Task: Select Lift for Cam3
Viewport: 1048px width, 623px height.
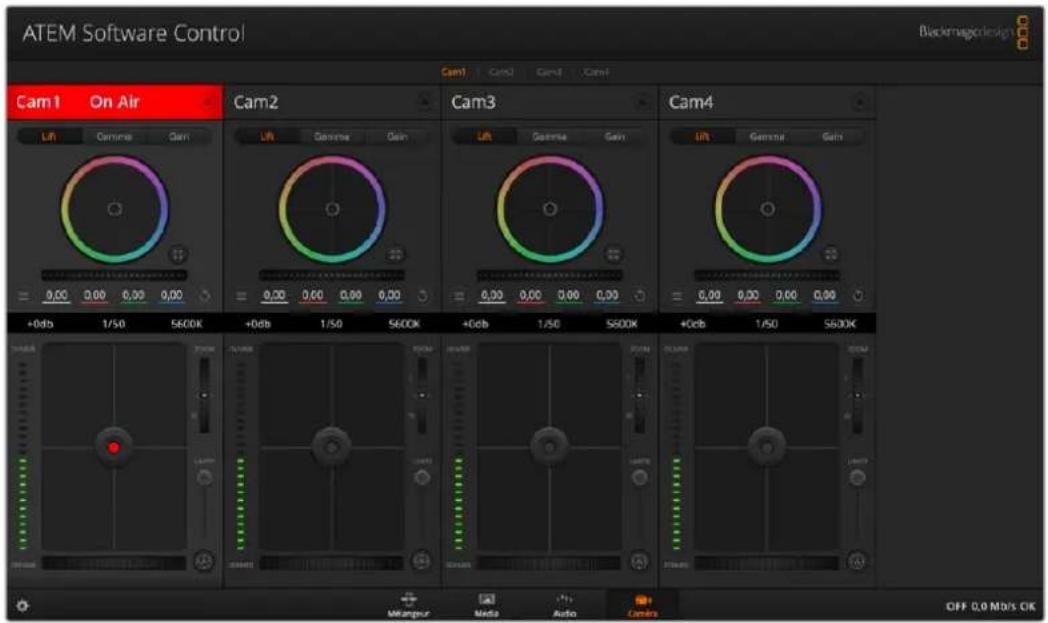Action: [x=485, y=136]
